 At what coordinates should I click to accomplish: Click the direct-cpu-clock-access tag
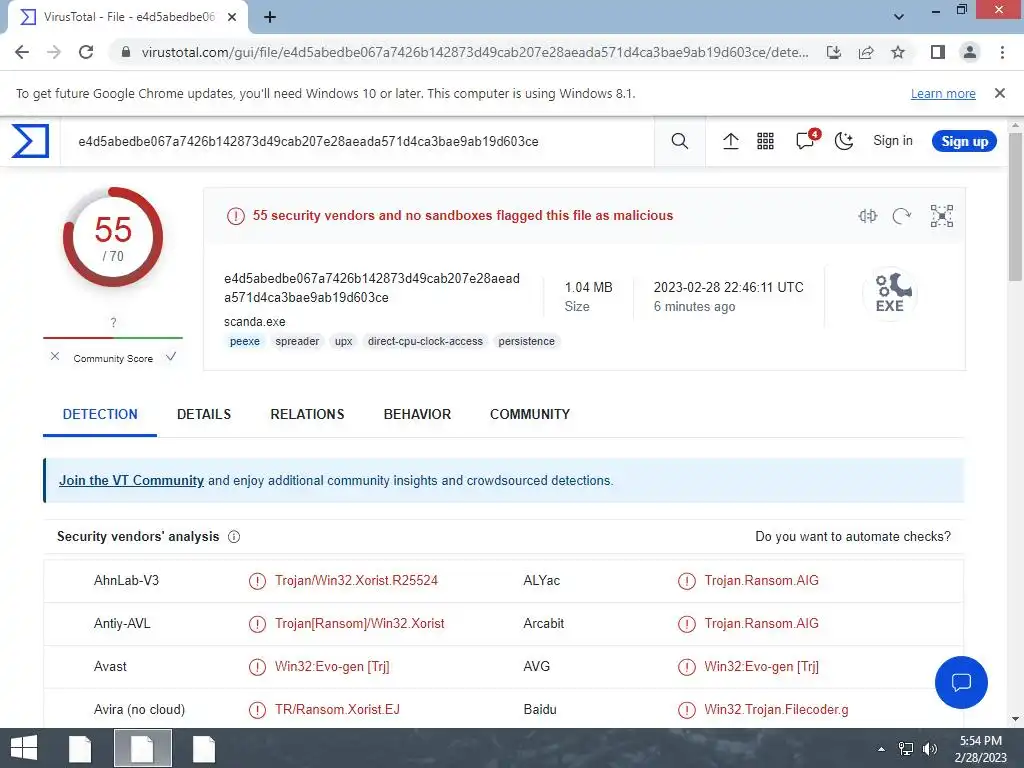click(x=425, y=342)
